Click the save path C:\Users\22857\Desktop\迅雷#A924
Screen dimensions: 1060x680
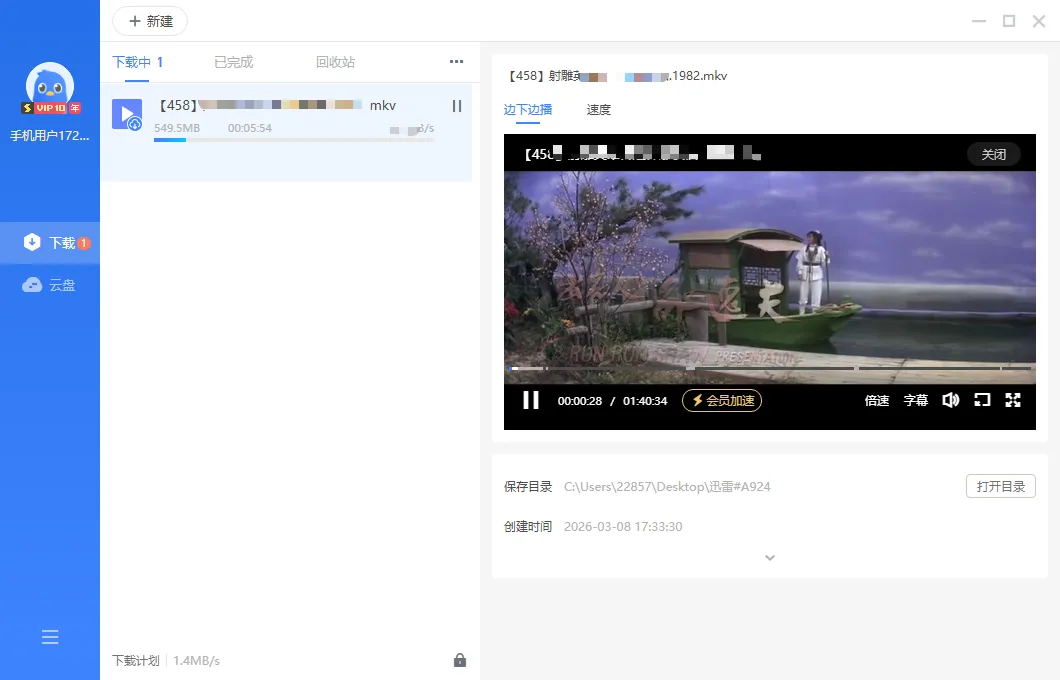[667, 487]
